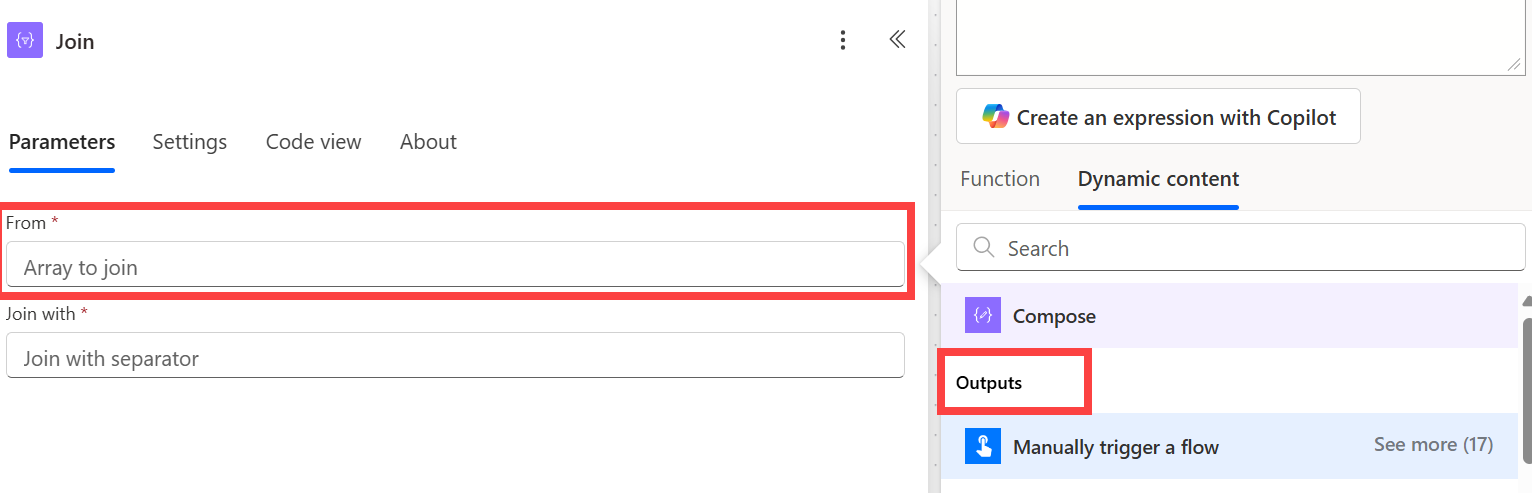Click inside the expression text area
The width and height of the screenshot is (1532, 493).
[1240, 36]
